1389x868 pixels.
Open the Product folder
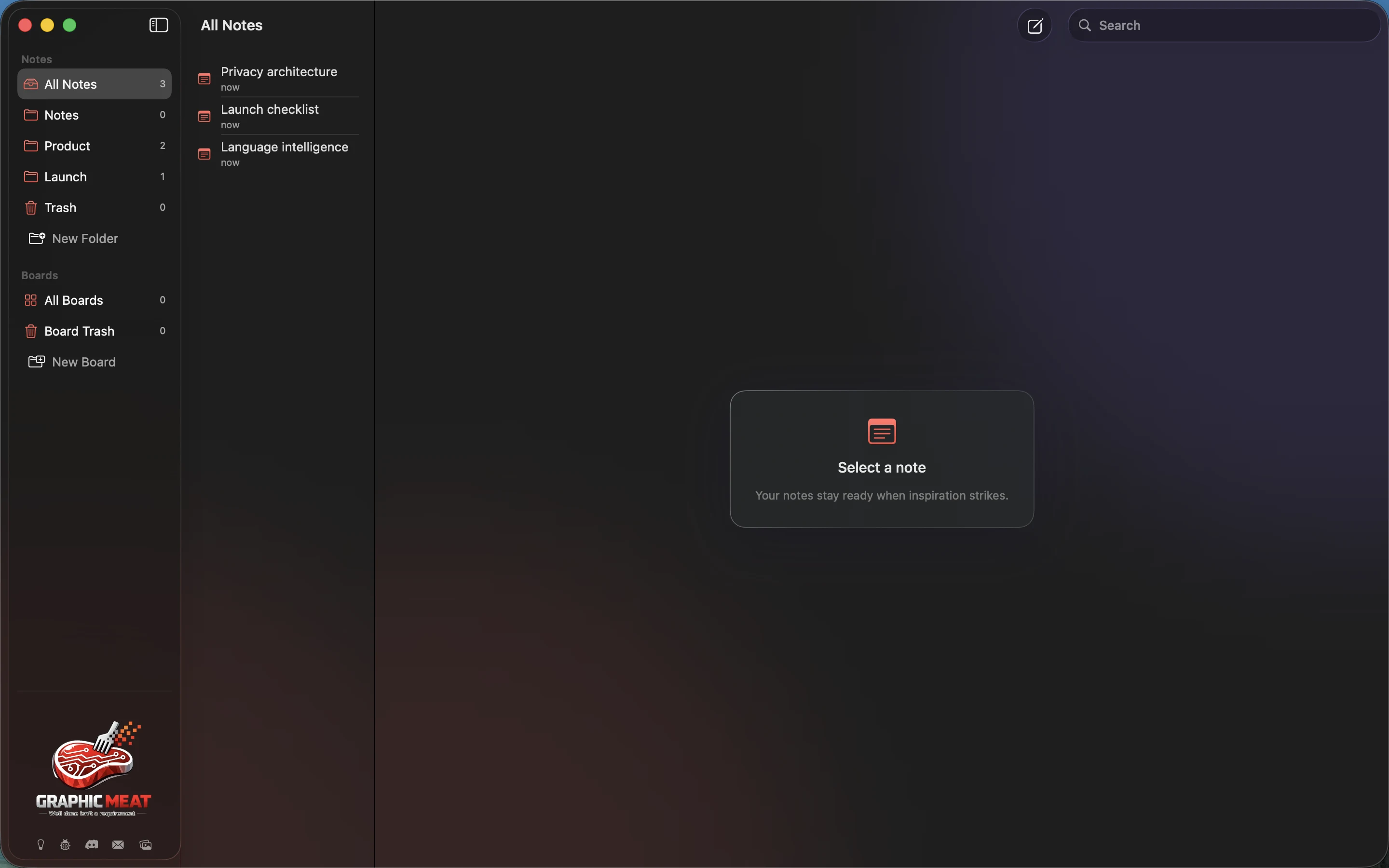pos(94,146)
